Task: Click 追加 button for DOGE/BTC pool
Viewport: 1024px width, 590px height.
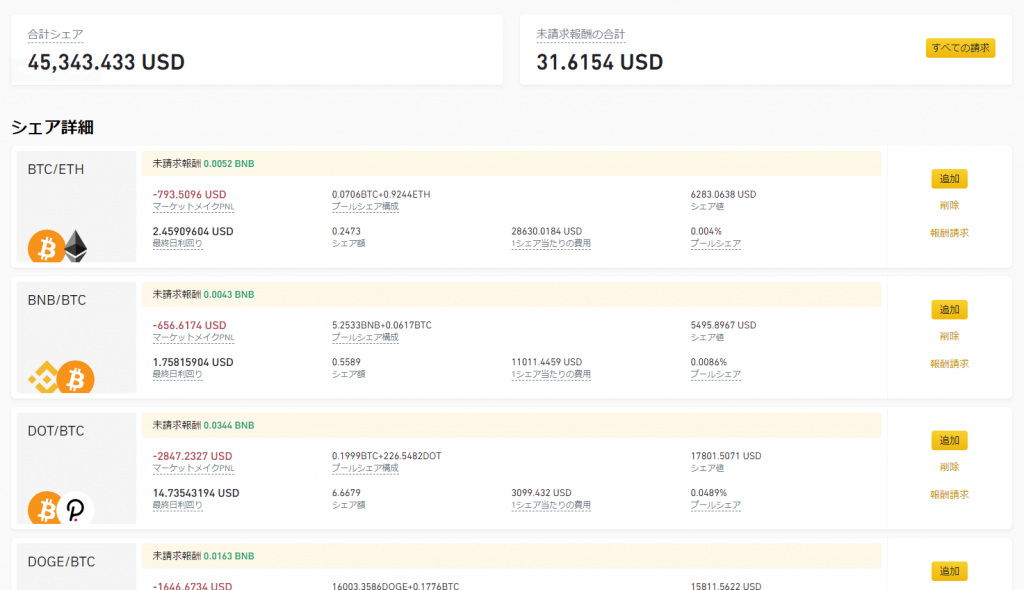Action: point(949,570)
